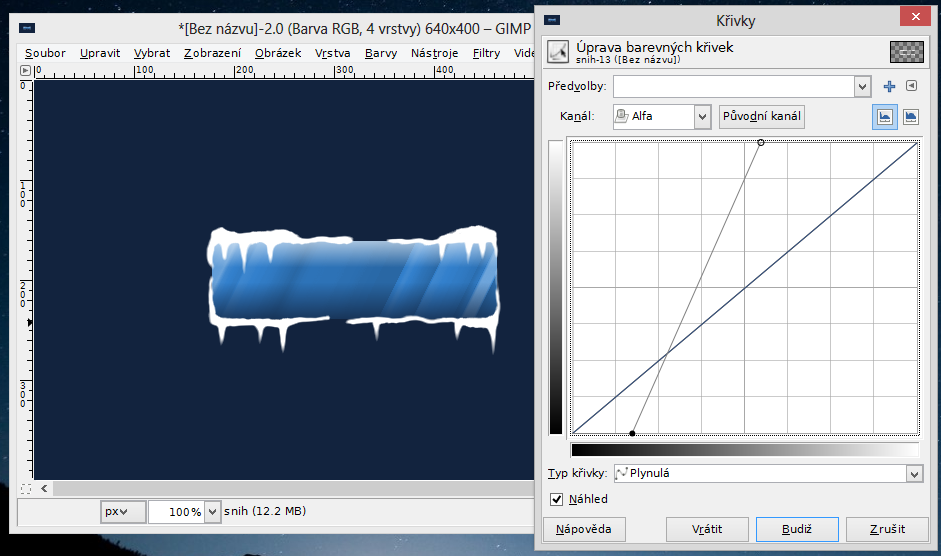Click the Vrátit reset button

pyautogui.click(x=707, y=529)
